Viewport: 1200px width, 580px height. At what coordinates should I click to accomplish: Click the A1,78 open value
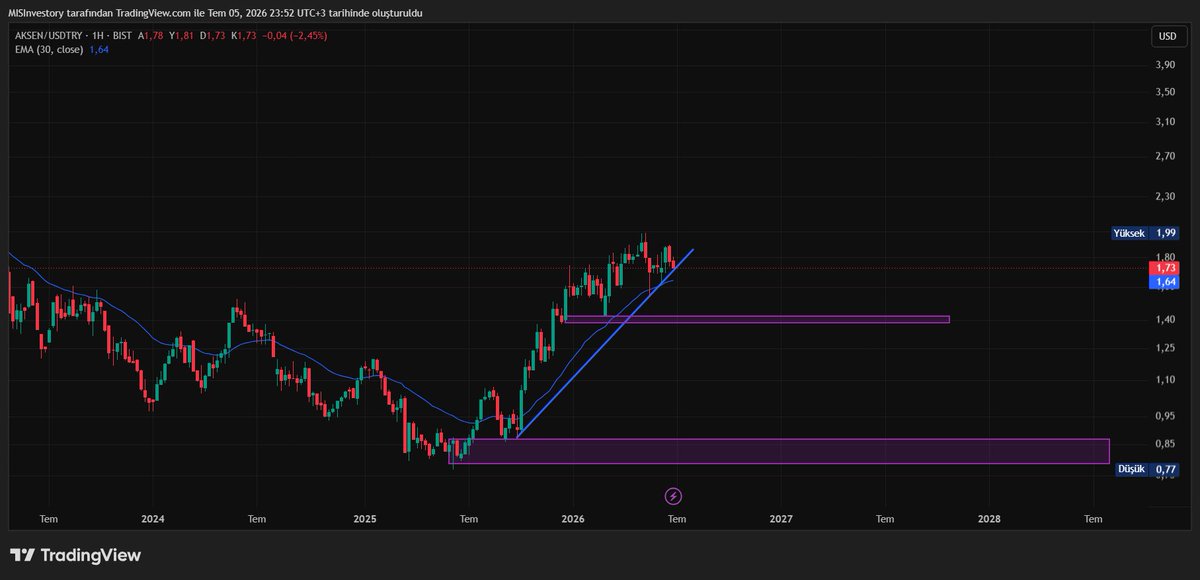point(151,36)
